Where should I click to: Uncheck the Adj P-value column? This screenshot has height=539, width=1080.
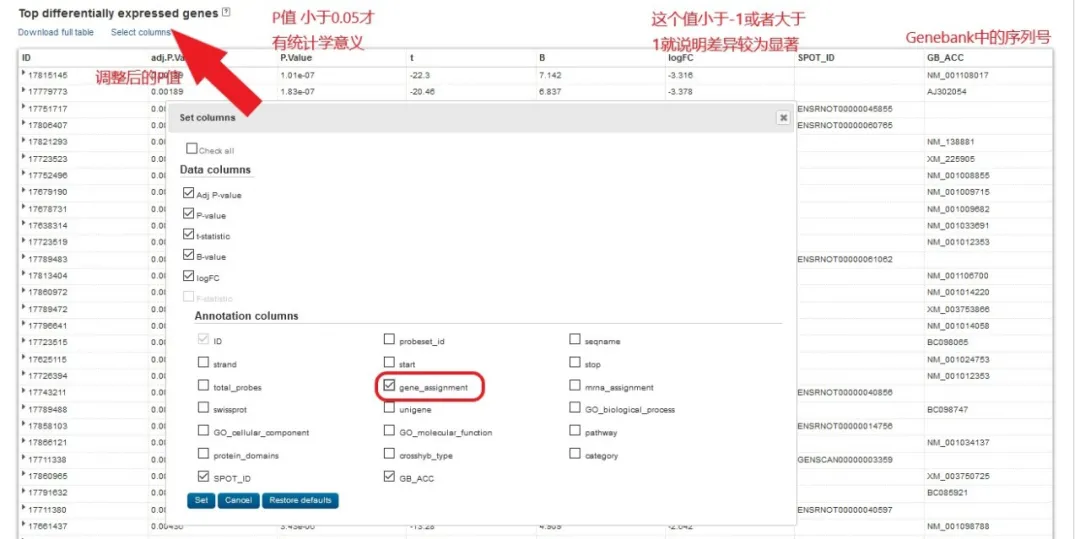(x=188, y=194)
